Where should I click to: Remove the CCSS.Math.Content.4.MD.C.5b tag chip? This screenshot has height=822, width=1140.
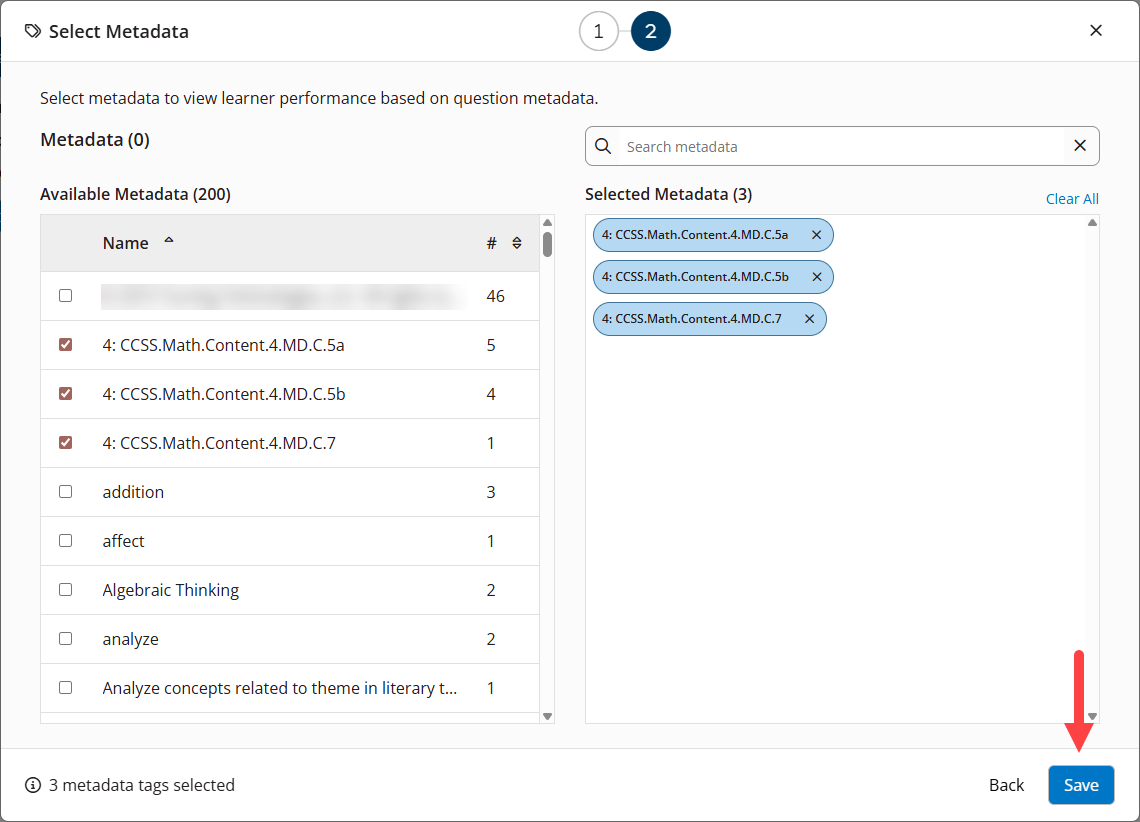(817, 277)
